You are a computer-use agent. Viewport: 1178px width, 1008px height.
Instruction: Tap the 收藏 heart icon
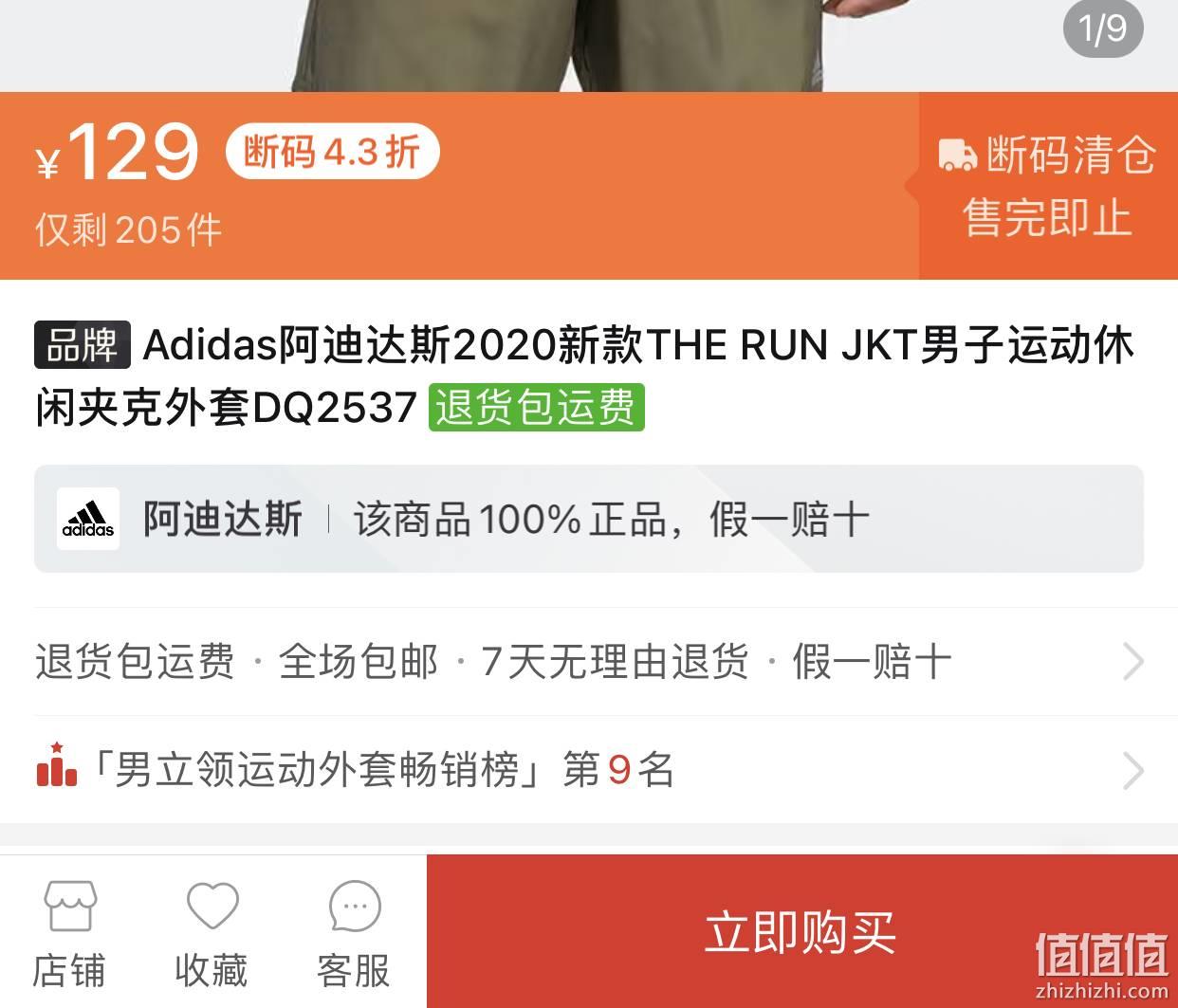pos(212,906)
